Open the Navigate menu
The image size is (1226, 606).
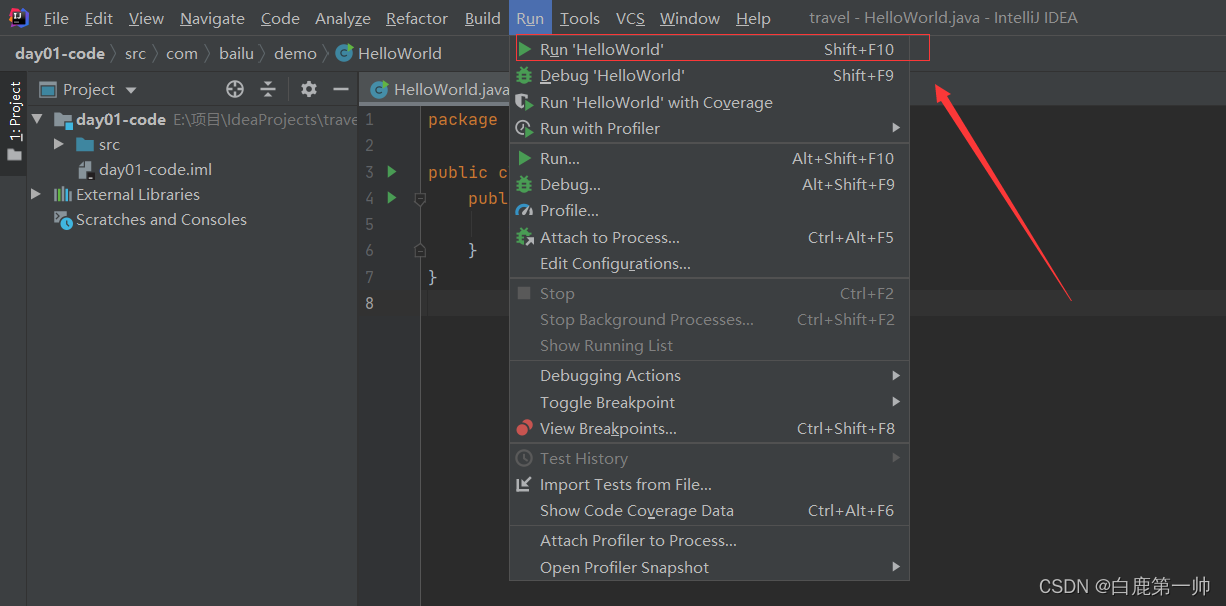(x=212, y=18)
